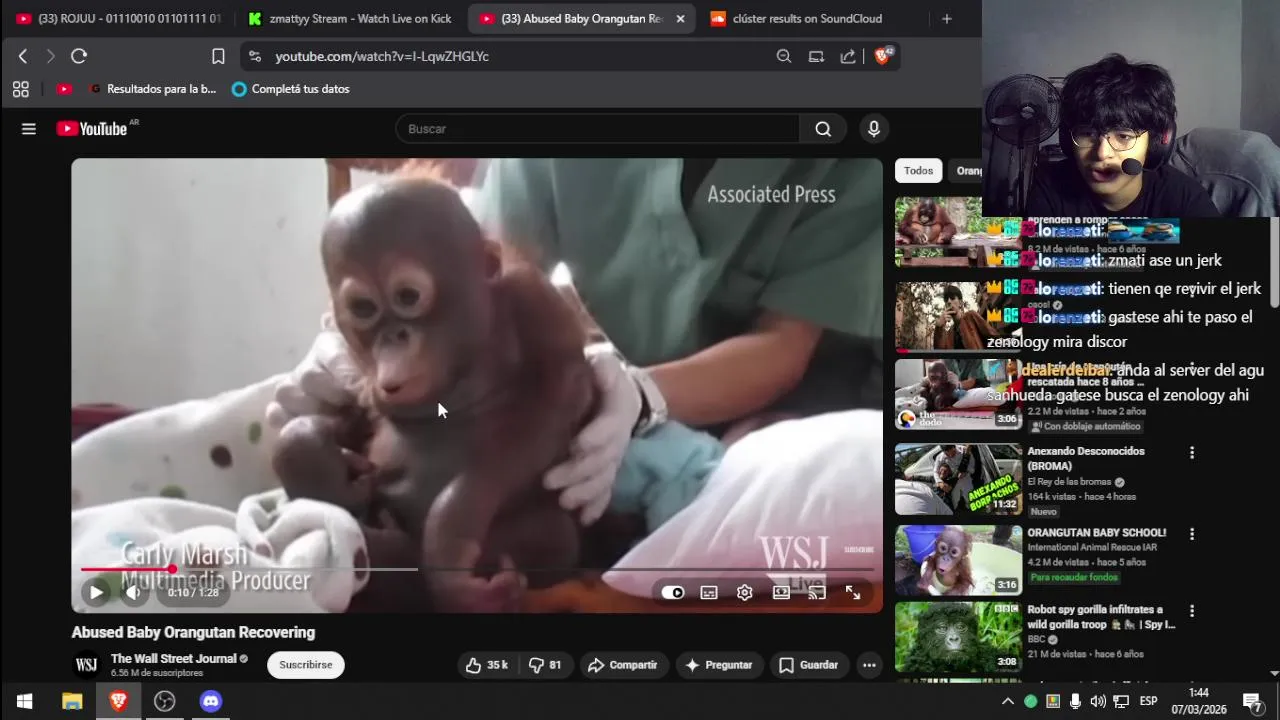Click the video title Abused Baby Orangutan Recovering
Viewport: 1280px width, 720px height.
(x=193, y=632)
